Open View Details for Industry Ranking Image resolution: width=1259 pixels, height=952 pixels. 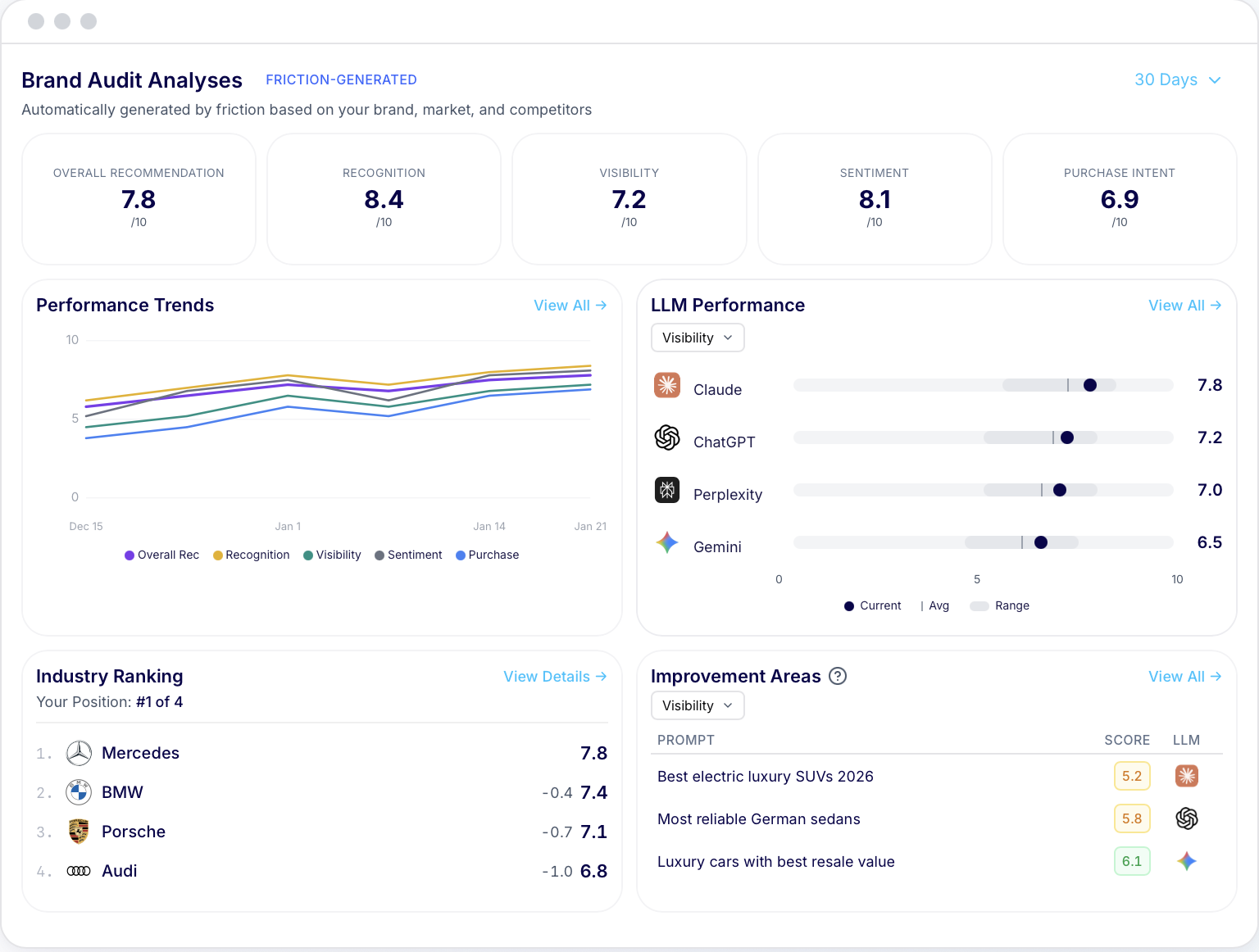pos(555,676)
